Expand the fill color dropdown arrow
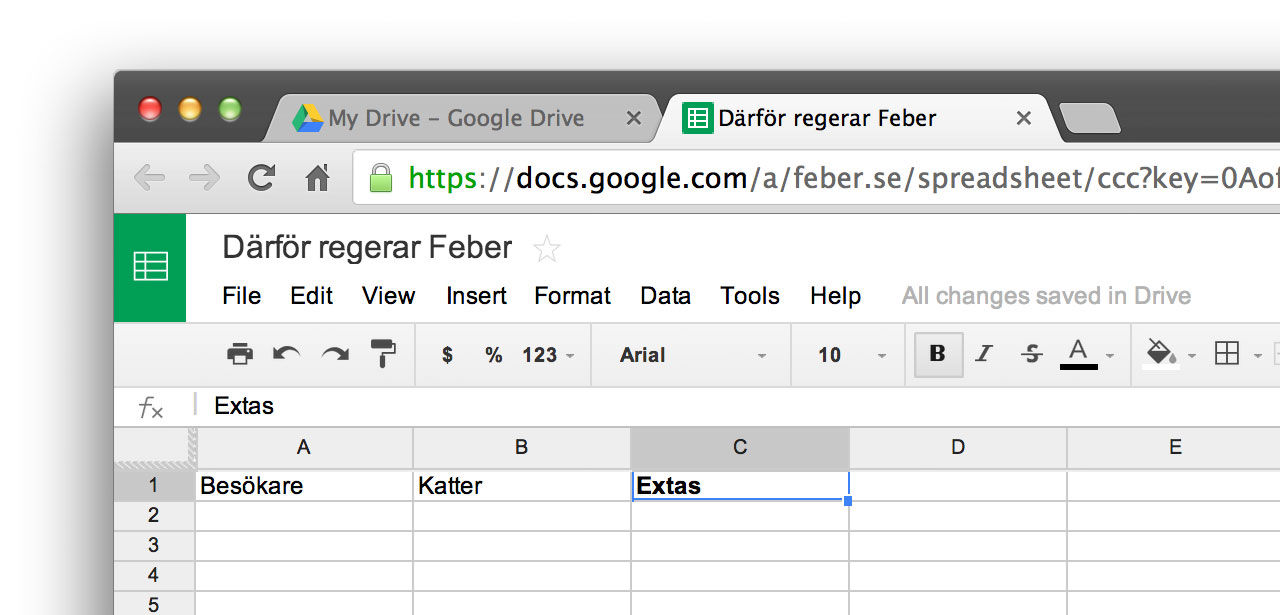This screenshot has height=615, width=1280. [1192, 356]
